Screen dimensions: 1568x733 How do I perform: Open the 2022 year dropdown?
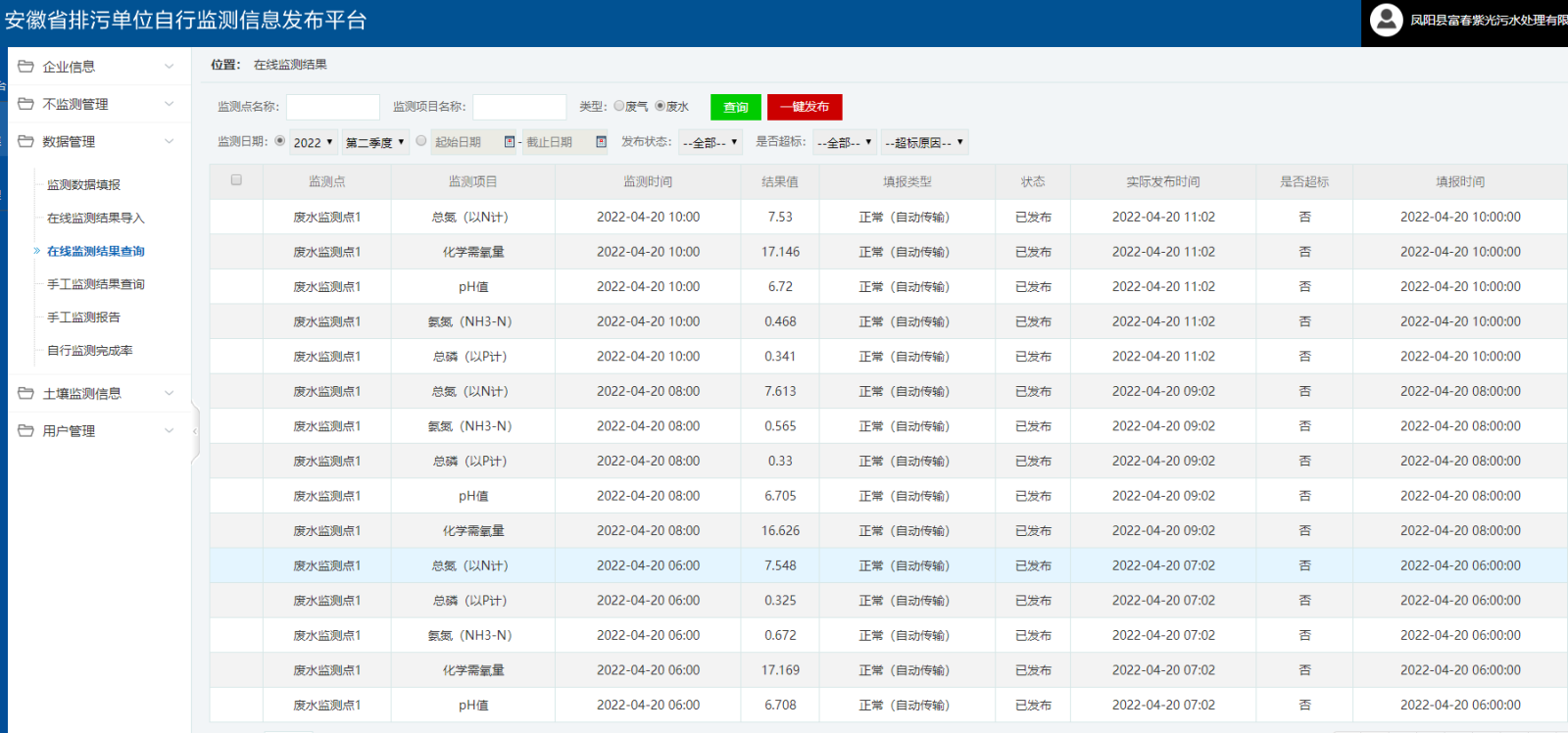(313, 142)
